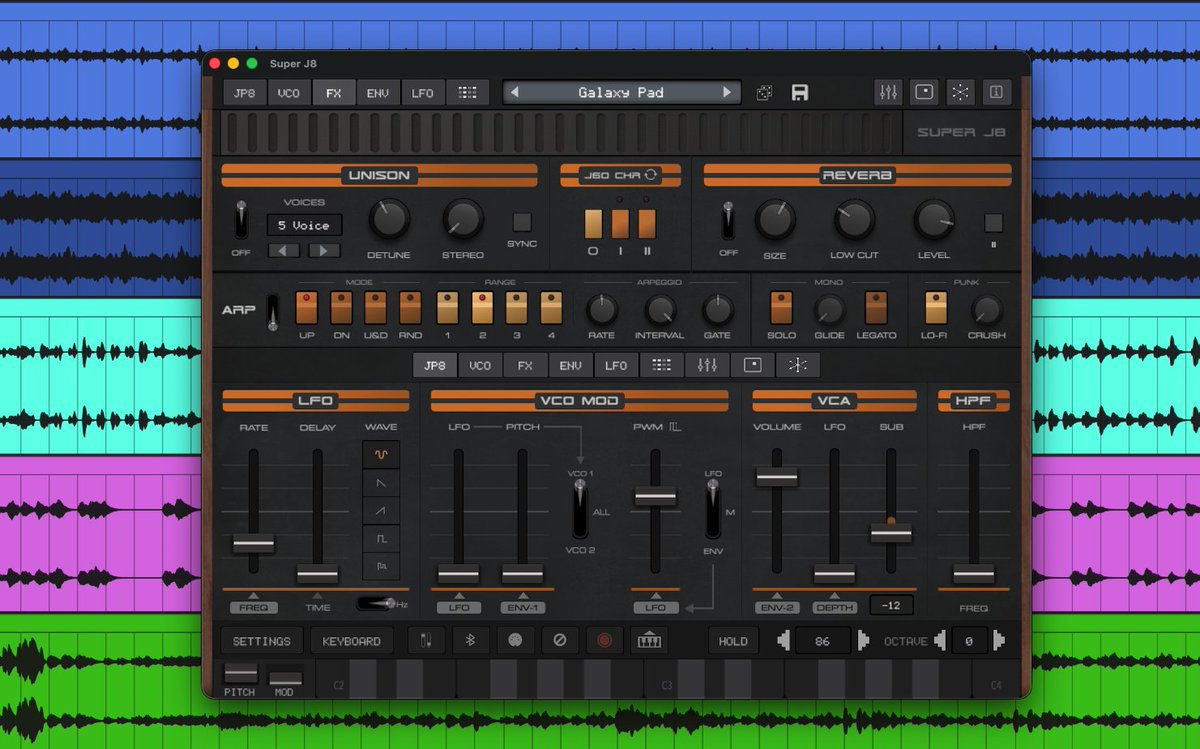The image size is (1200, 749).
Task: Save the preset using the floppy disk icon
Action: point(799,93)
